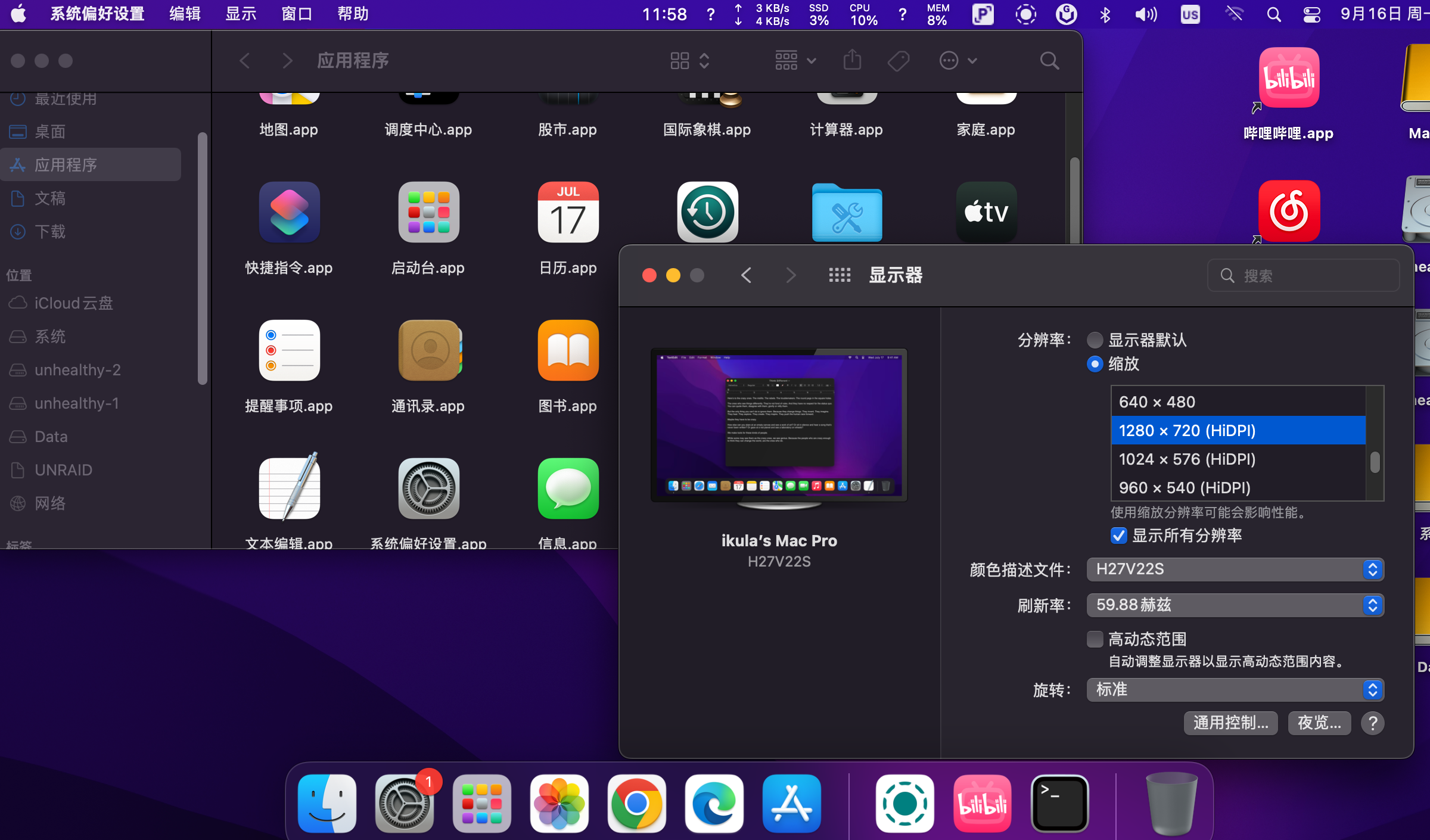Open the Shortcuts app icon (快捷指令)
The height and width of the screenshot is (840, 1430).
click(x=289, y=213)
